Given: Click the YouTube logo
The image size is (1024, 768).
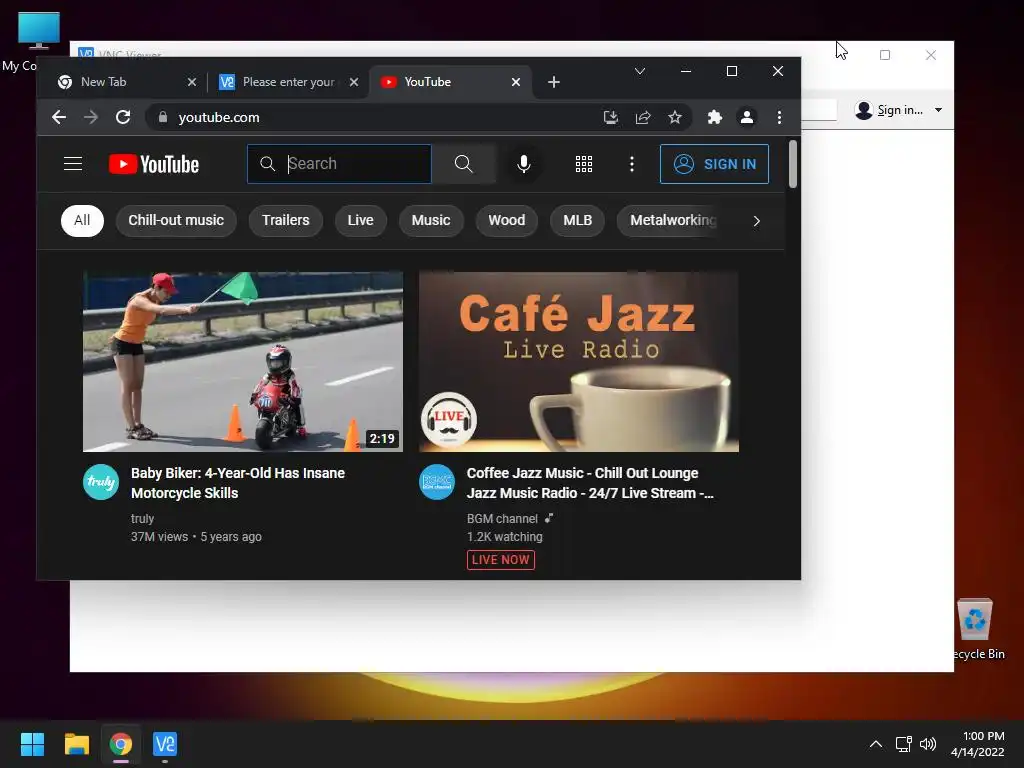Looking at the screenshot, I should pyautogui.click(x=153, y=164).
